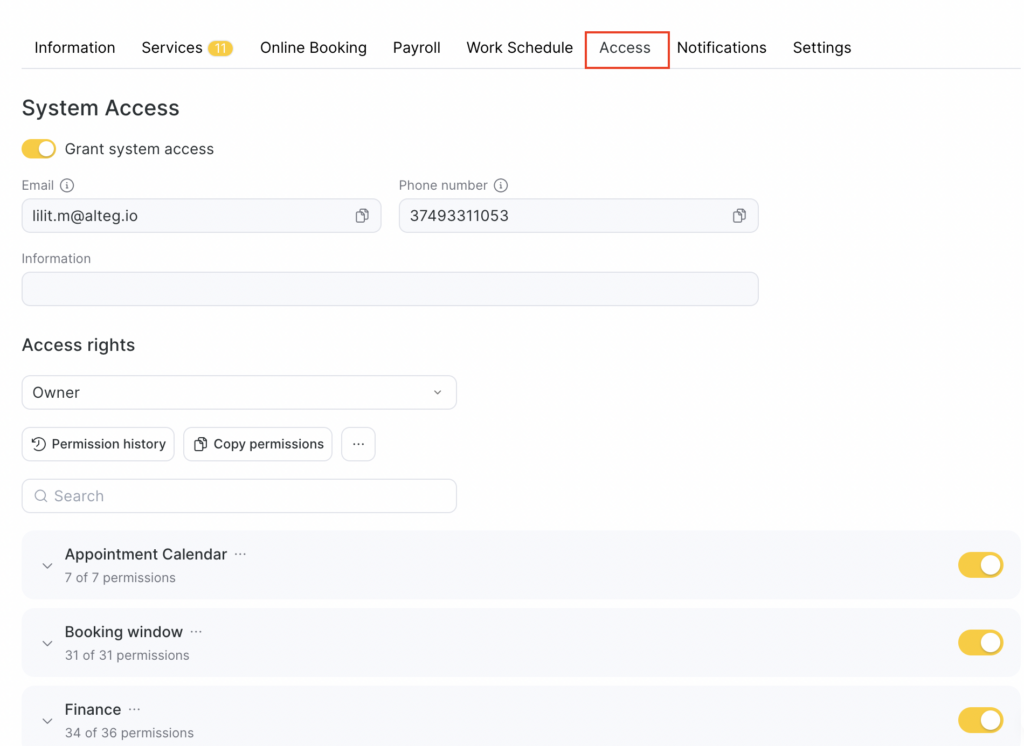Click the Copy permissions button
Image resolution: width=1024 pixels, height=746 pixels.
258,444
